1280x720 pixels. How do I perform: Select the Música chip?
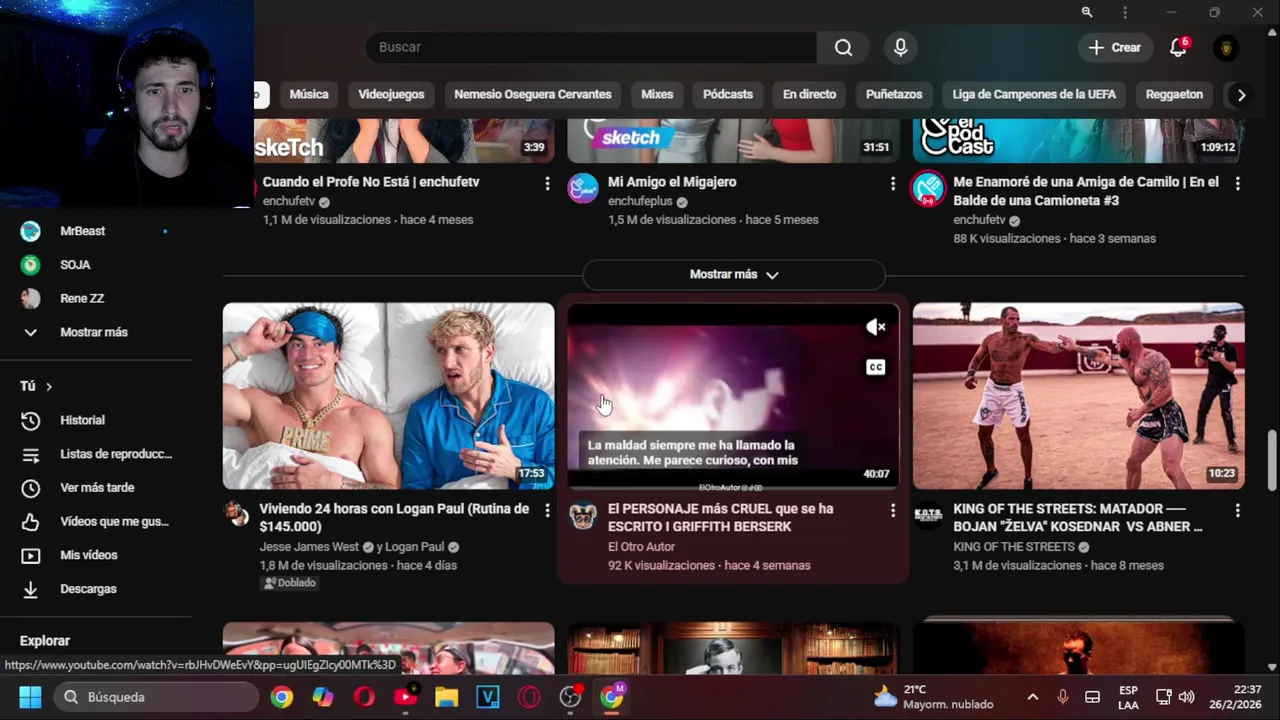tap(309, 94)
